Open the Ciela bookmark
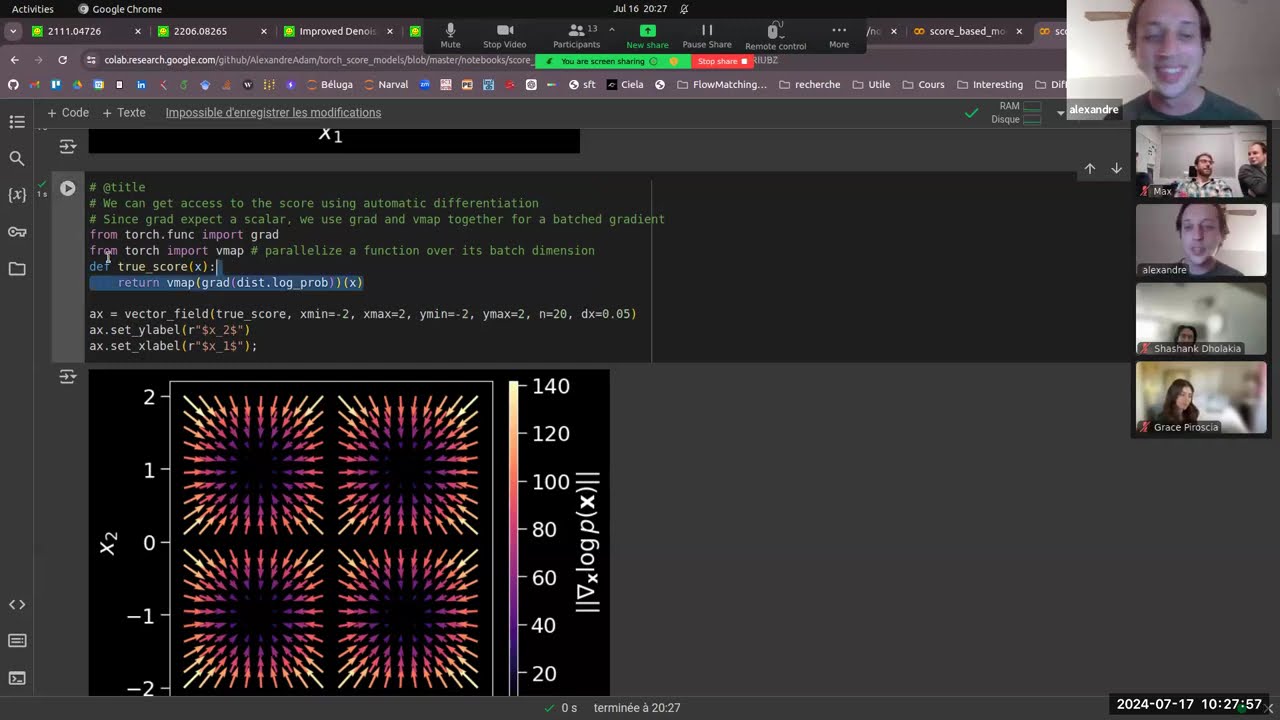 click(x=624, y=85)
